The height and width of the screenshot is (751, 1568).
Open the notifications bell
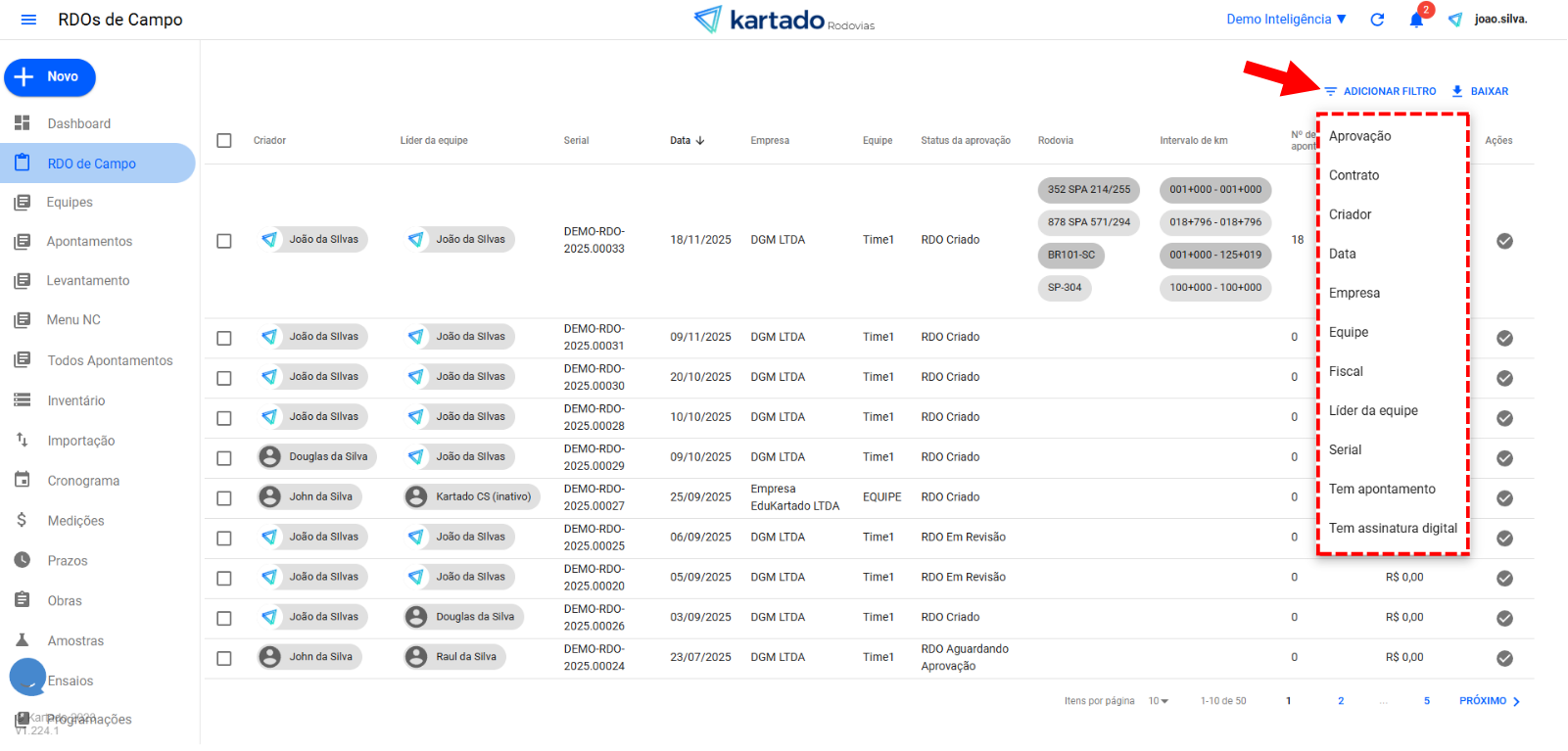pyautogui.click(x=1416, y=20)
